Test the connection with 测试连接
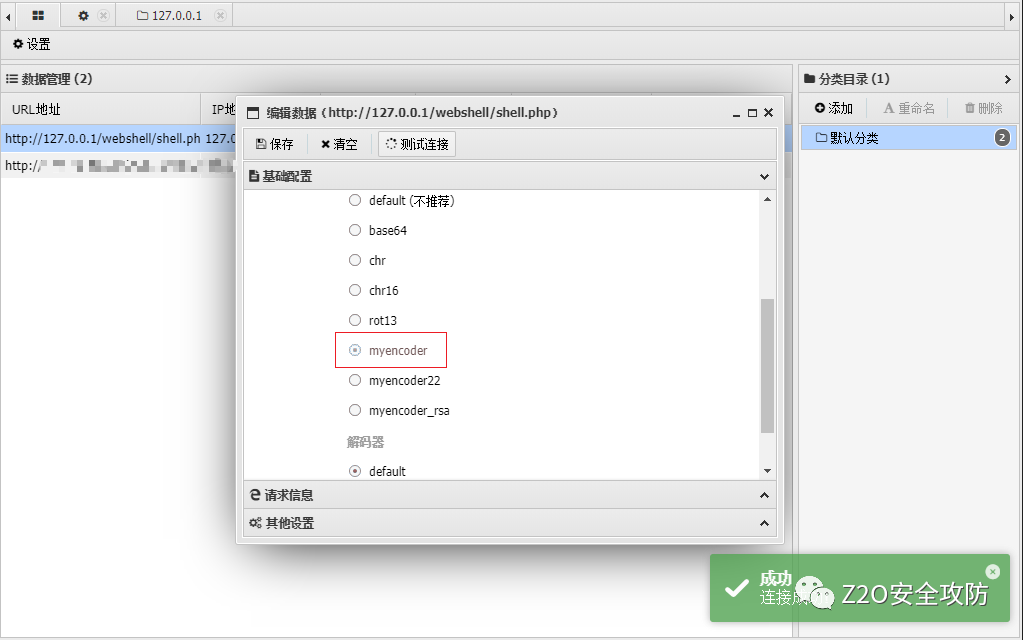1023x640 pixels. click(x=417, y=144)
